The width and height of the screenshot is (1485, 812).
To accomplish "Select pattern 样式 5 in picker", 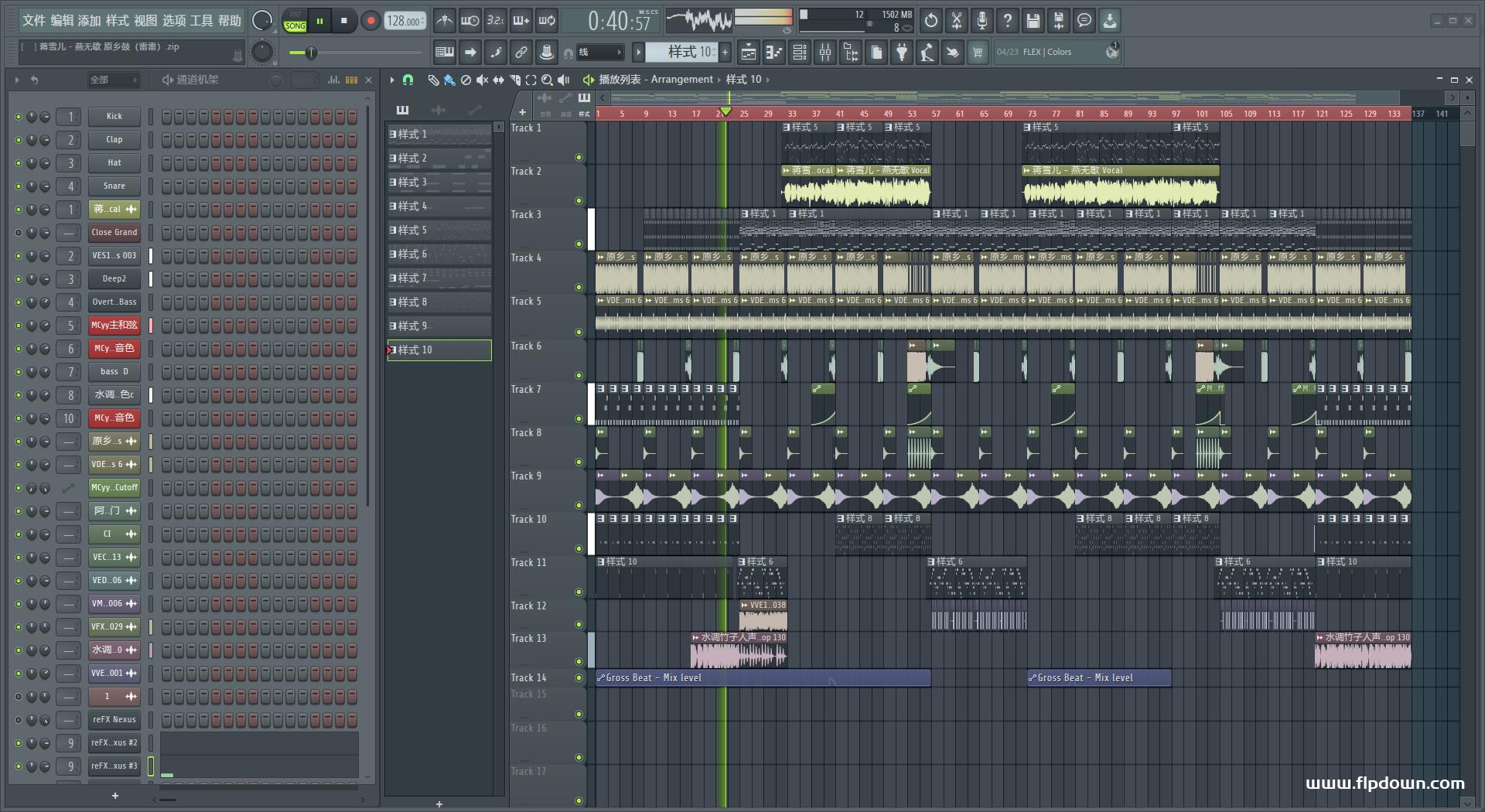I will click(x=439, y=230).
